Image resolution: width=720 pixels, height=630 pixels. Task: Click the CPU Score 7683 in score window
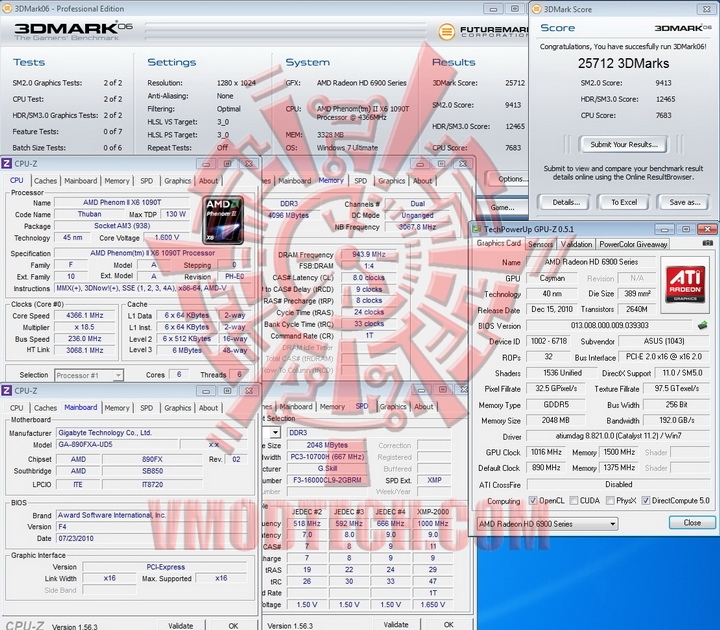tap(663, 115)
